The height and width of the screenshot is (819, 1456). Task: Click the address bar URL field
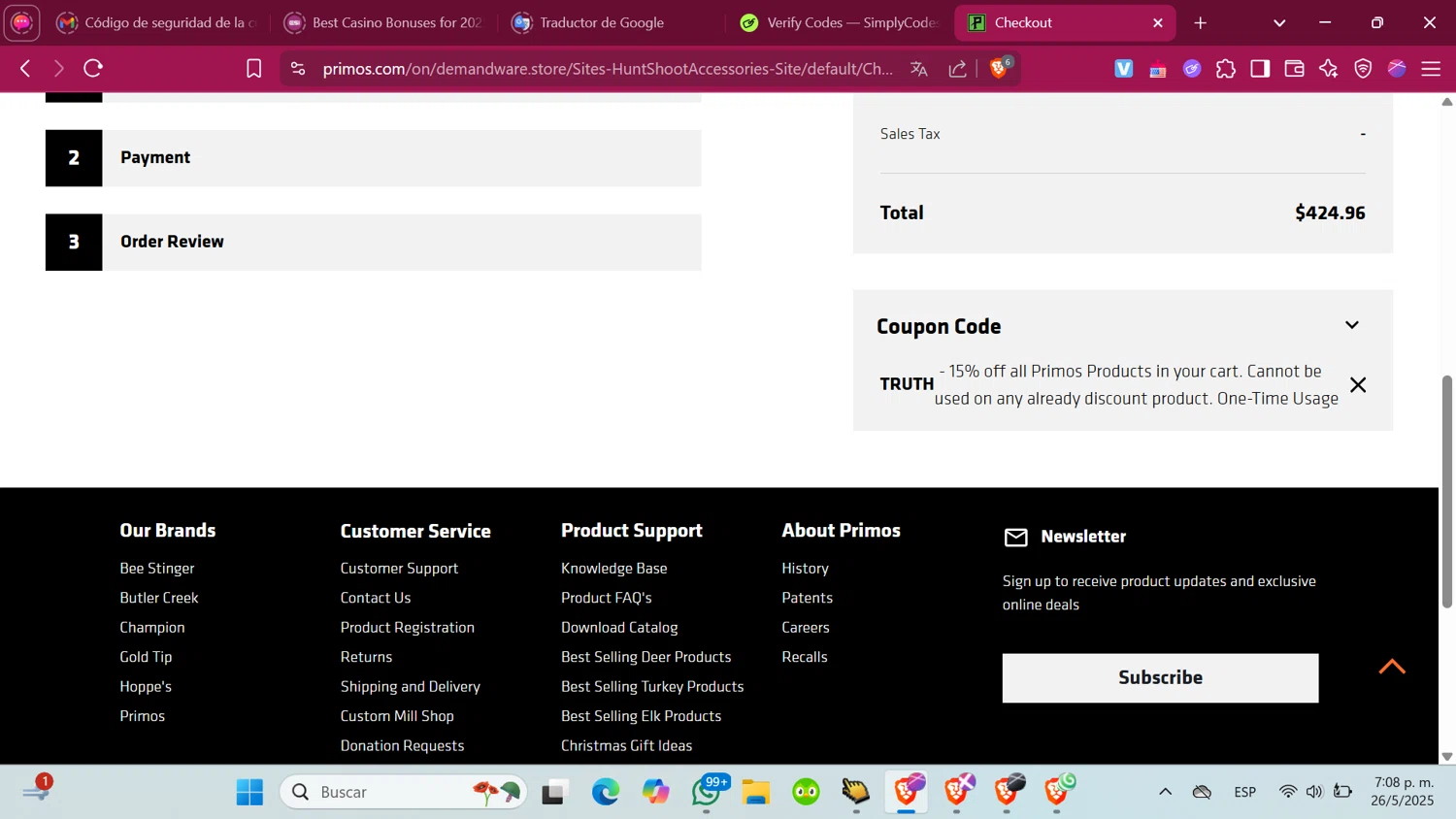pyautogui.click(x=608, y=69)
